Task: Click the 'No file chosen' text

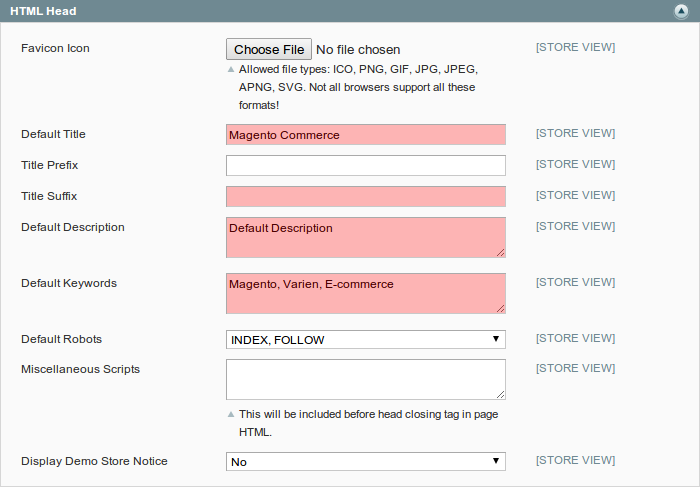Action: 358,50
